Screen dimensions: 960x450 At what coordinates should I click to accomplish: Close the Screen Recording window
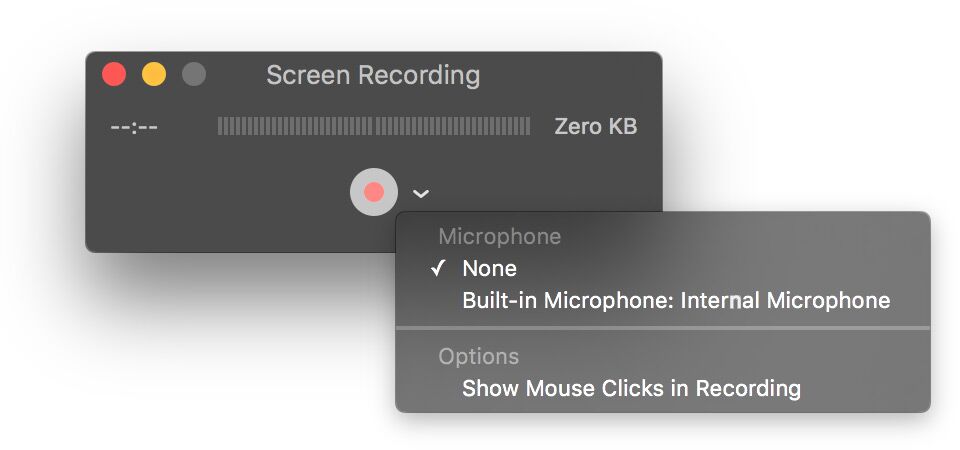pos(114,74)
